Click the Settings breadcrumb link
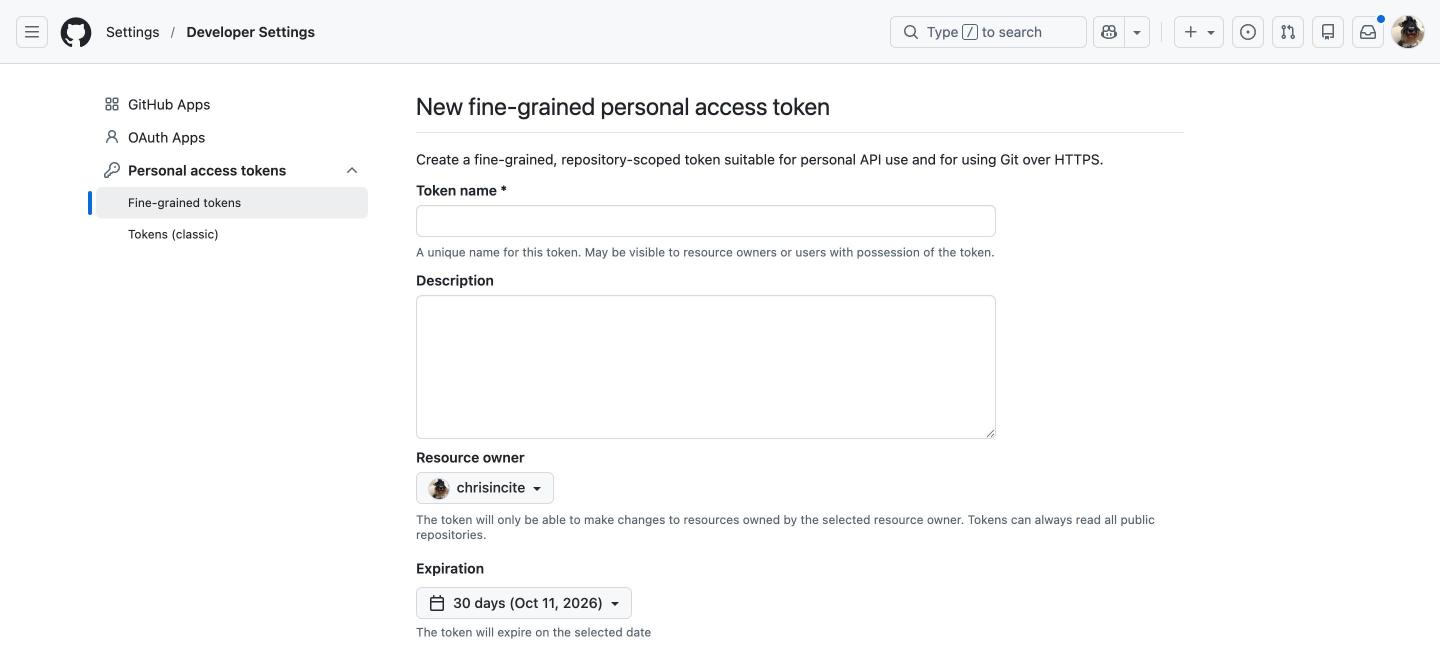The image size is (1440, 667). pyautogui.click(x=132, y=32)
